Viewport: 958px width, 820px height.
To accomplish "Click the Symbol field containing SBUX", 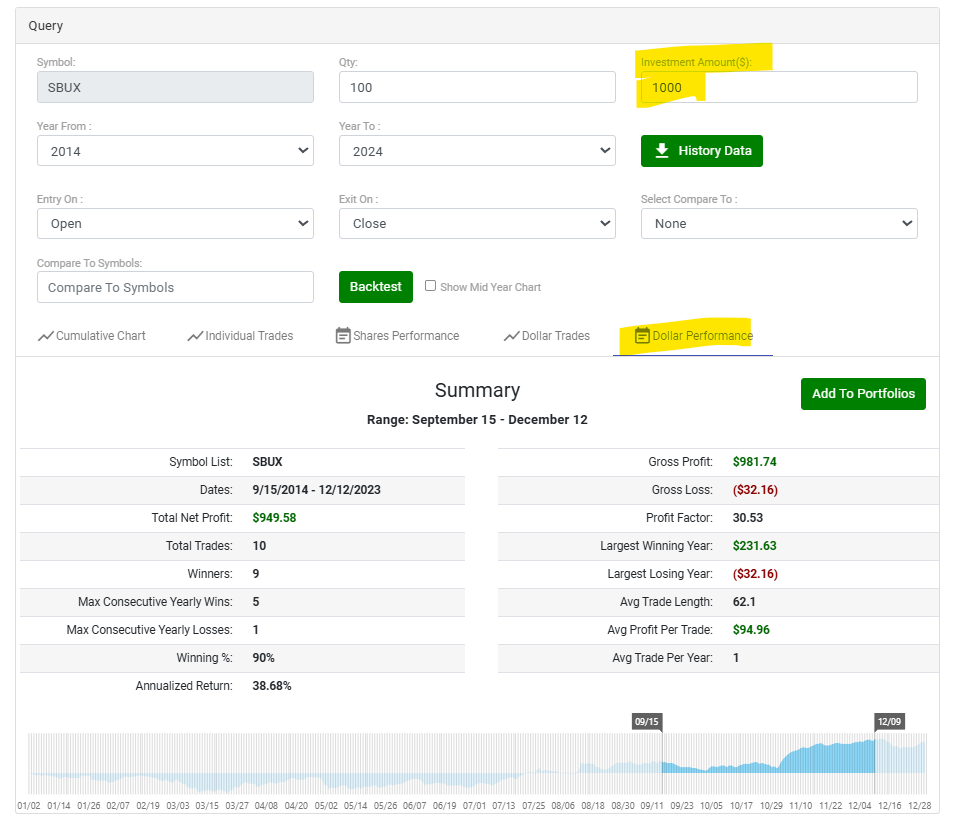I will 175,87.
